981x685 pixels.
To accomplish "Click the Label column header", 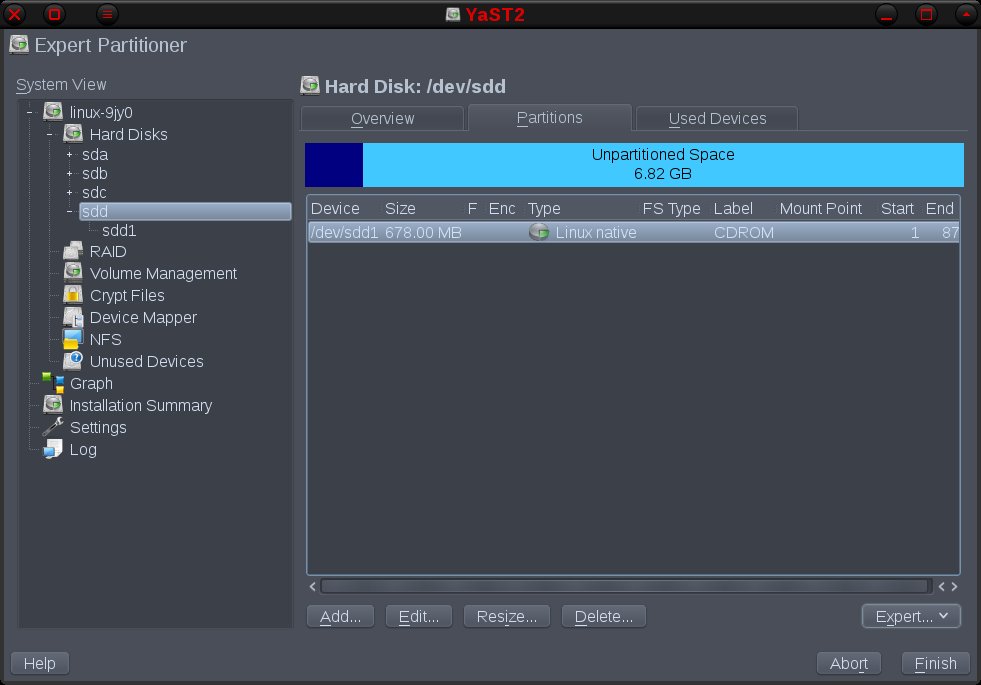I will pos(733,208).
